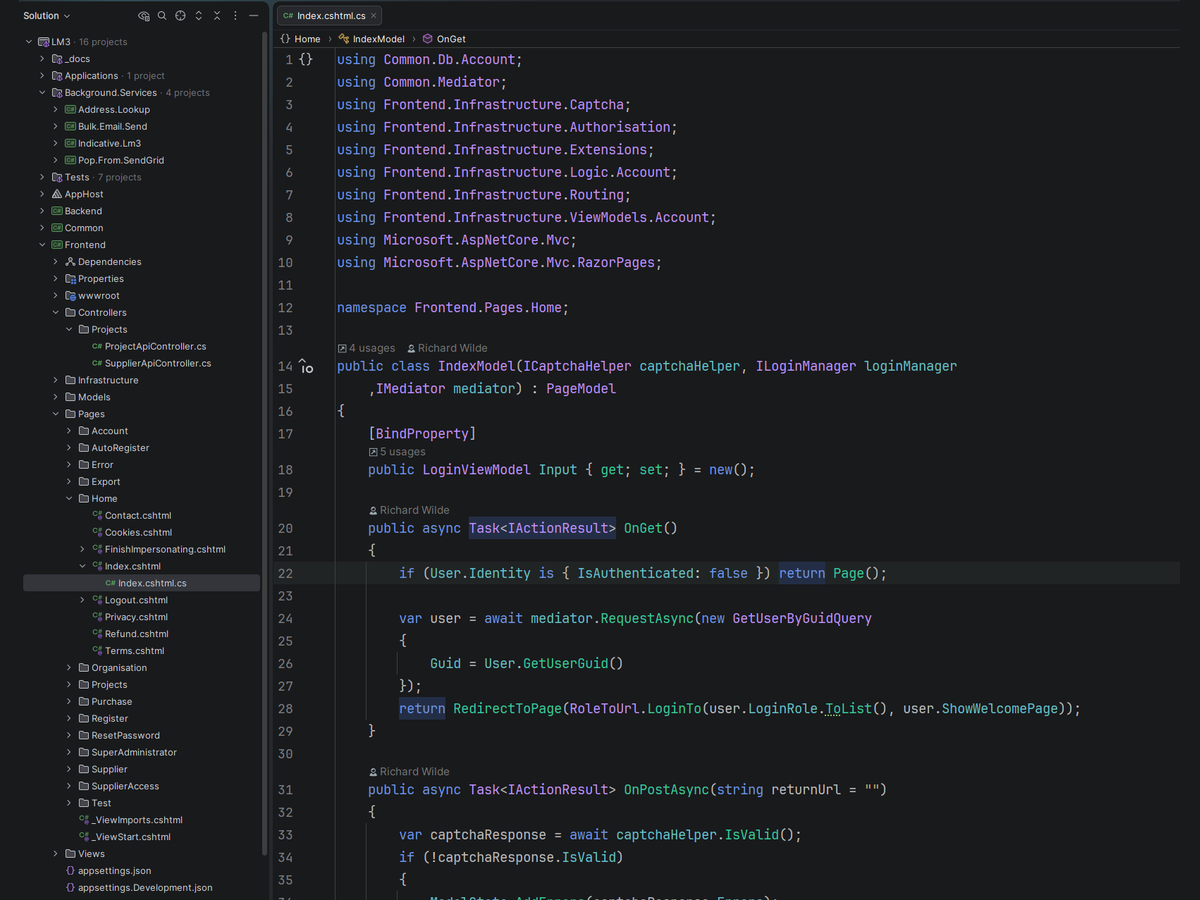This screenshot has height=900, width=1200.
Task: Click GetUserByGuidQuery on line 24
Action: (x=802, y=619)
